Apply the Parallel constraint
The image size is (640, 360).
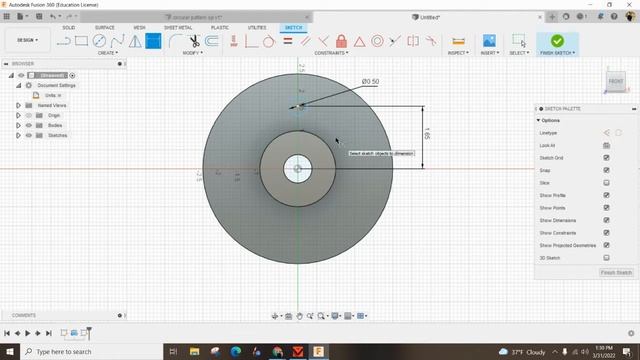pos(305,41)
